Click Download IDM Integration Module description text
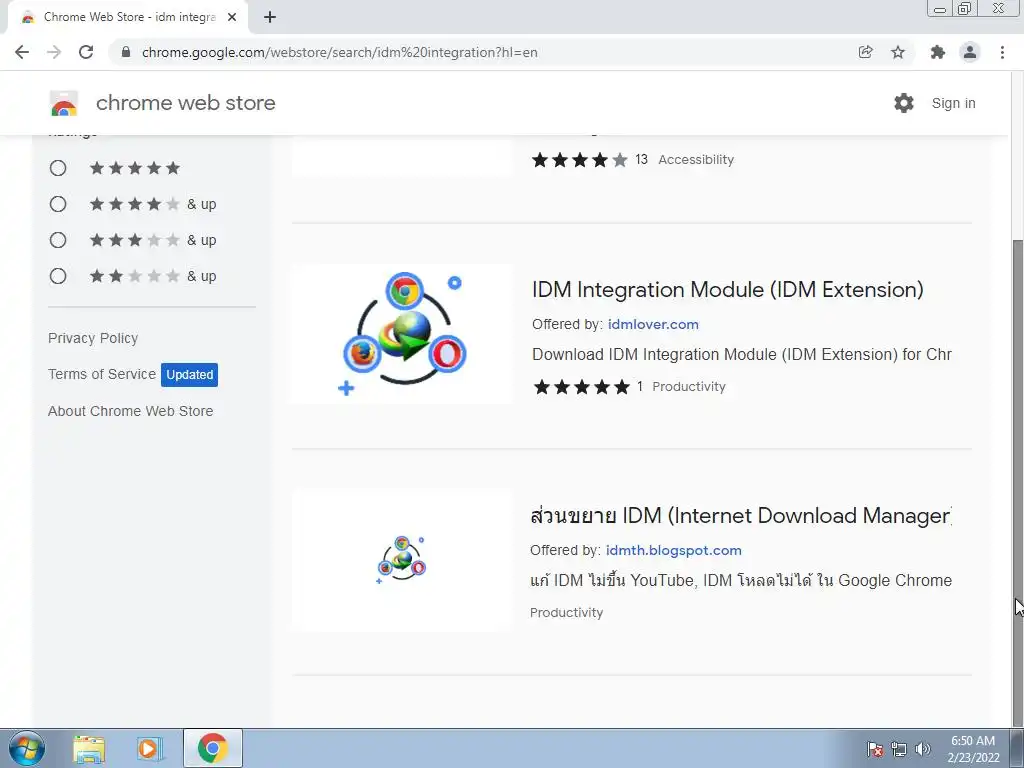Image resolution: width=1024 pixels, height=768 pixels. click(x=742, y=355)
